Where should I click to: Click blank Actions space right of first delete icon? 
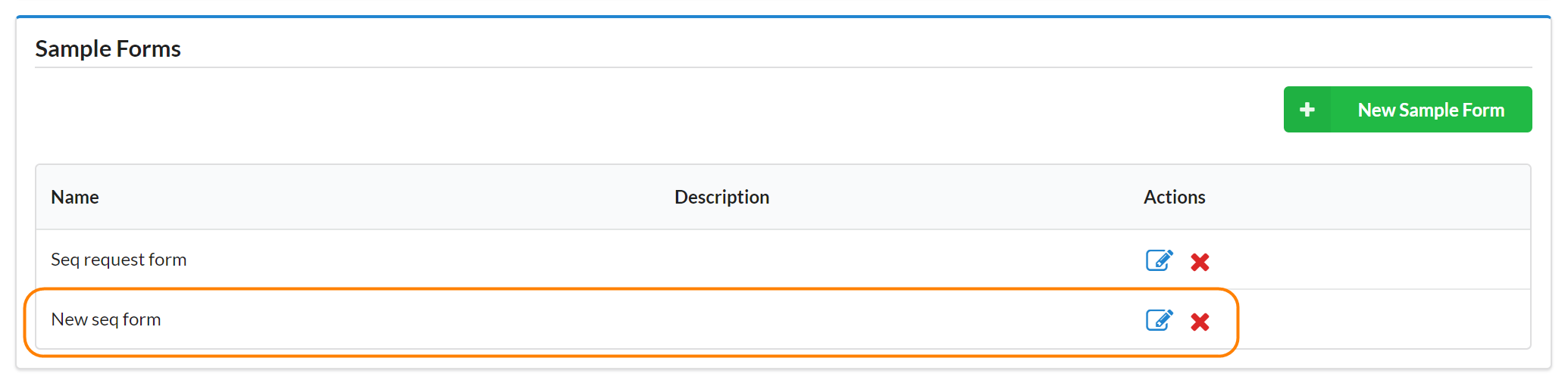click(x=1364, y=260)
